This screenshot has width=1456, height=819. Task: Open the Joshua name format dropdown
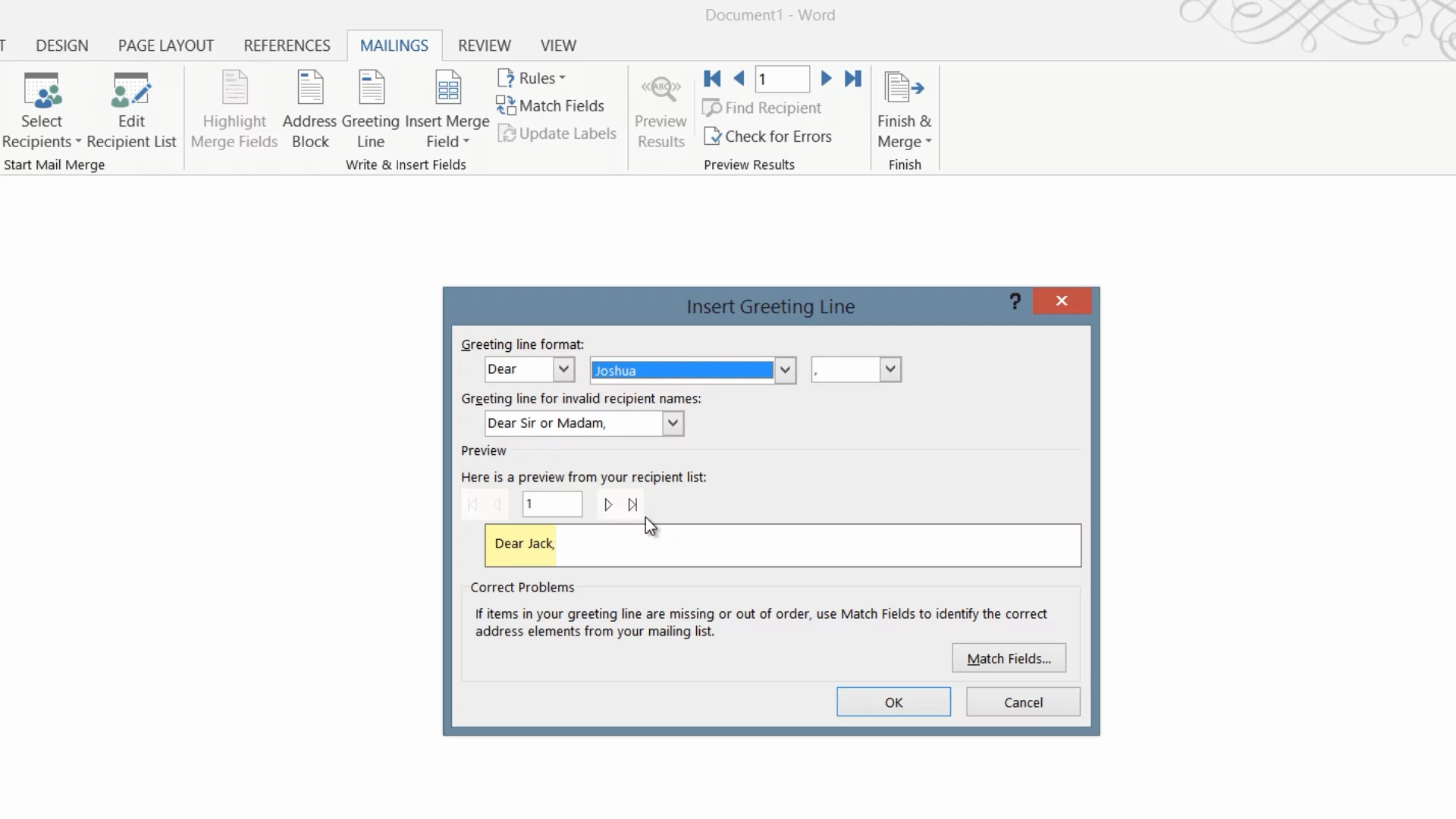point(786,371)
